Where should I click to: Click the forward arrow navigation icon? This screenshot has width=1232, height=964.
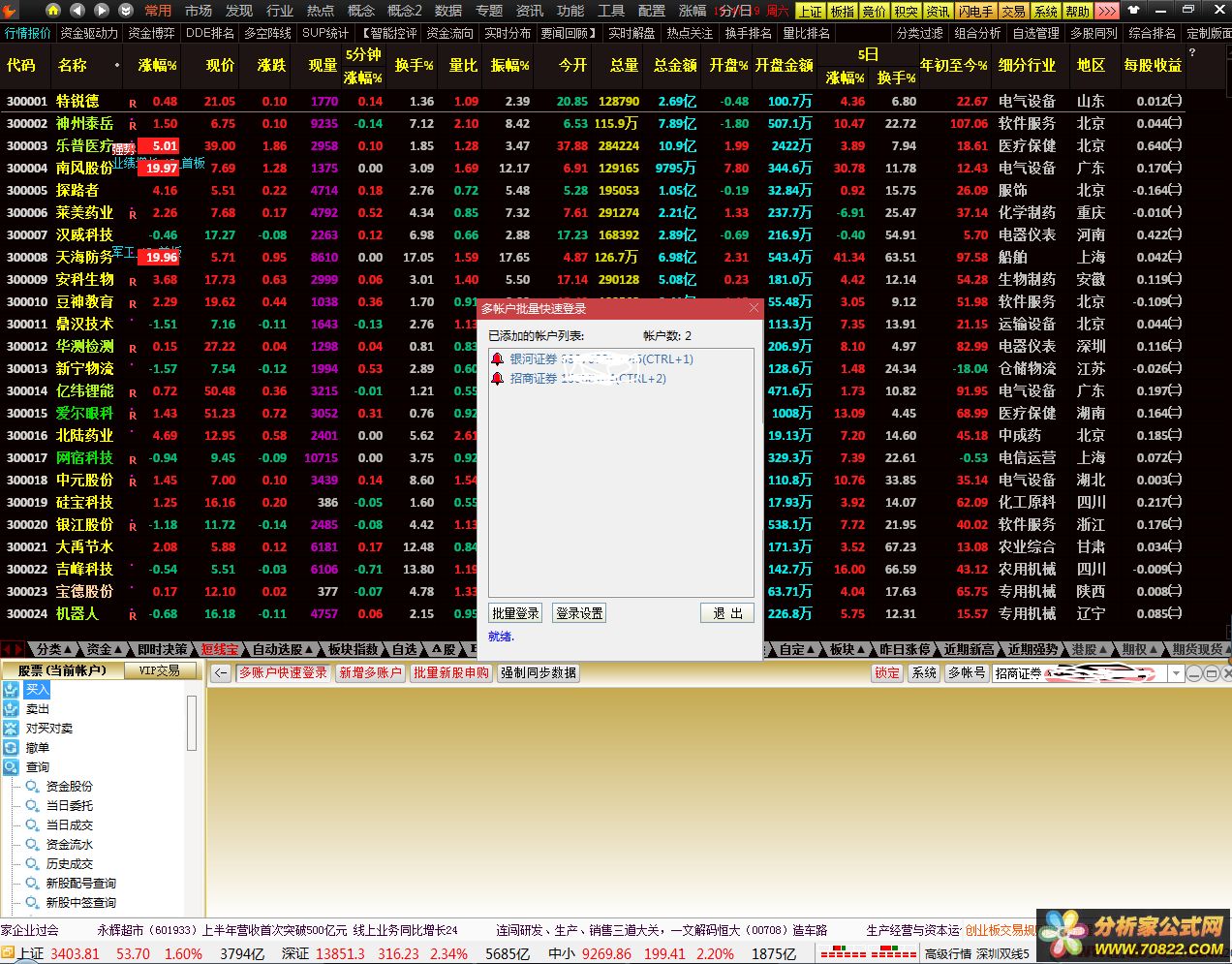[x=101, y=10]
